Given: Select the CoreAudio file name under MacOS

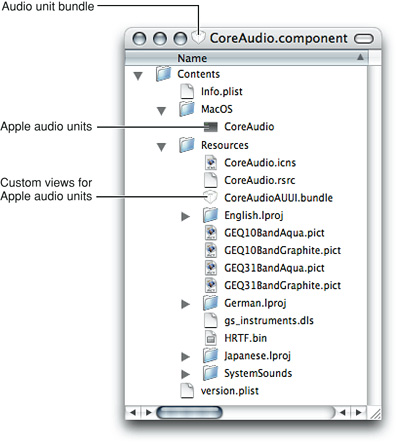Looking at the screenshot, I should click(x=249, y=127).
